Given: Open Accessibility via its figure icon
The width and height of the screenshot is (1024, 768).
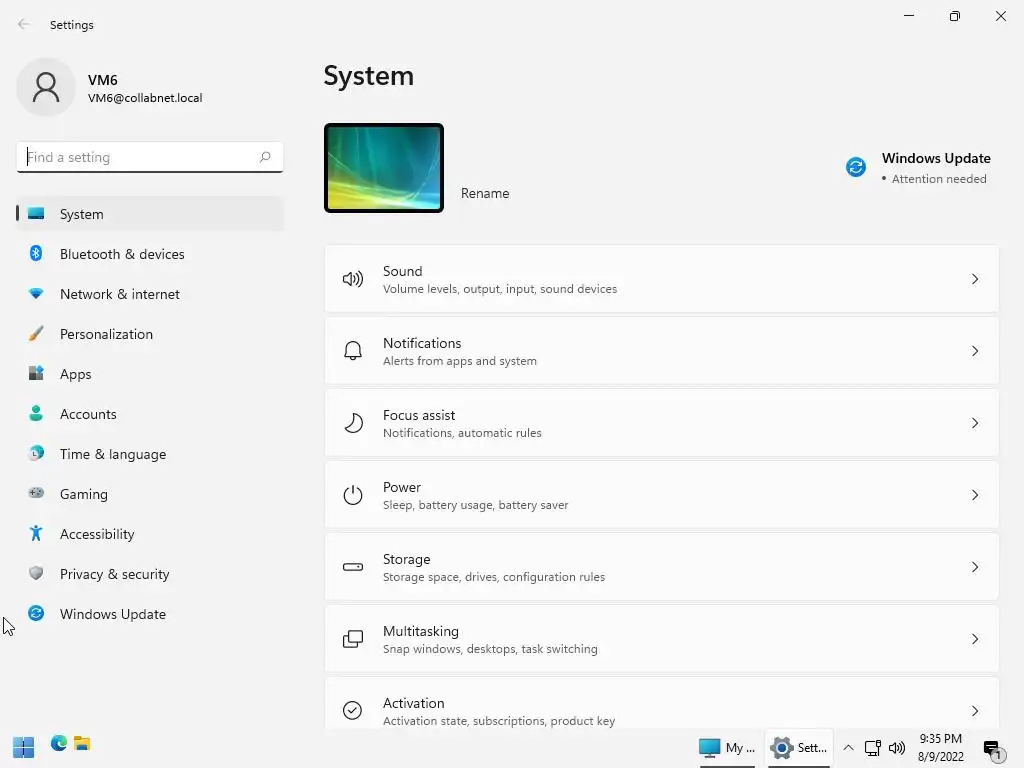Looking at the screenshot, I should coord(36,533).
